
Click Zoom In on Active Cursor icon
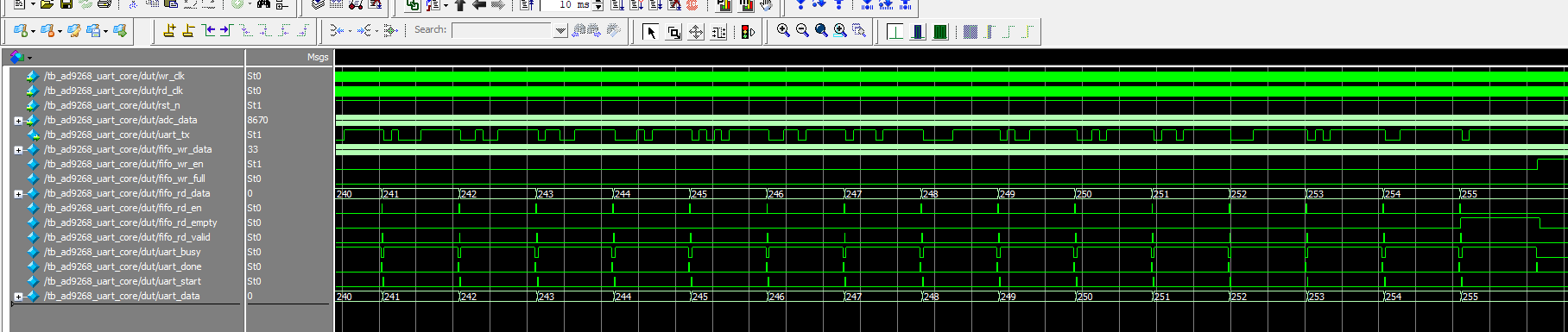(840, 31)
